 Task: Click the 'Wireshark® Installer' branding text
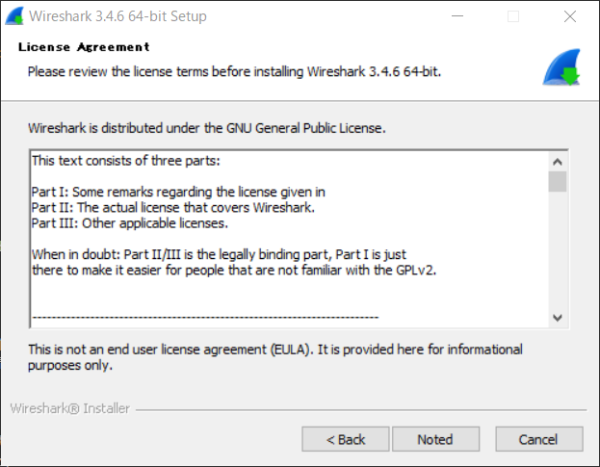pyautogui.click(x=70, y=408)
